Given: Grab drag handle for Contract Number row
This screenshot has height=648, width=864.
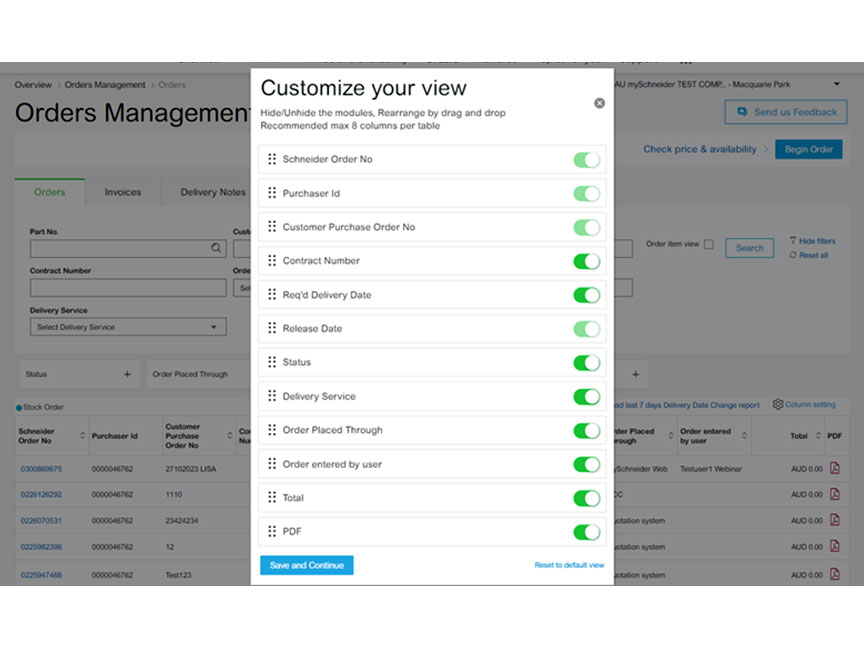Looking at the screenshot, I should tap(272, 261).
